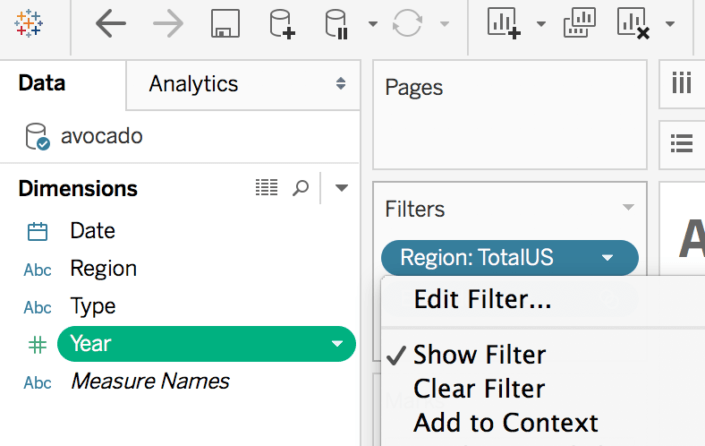Add a new data source
The image size is (705, 446).
pyautogui.click(x=283, y=24)
